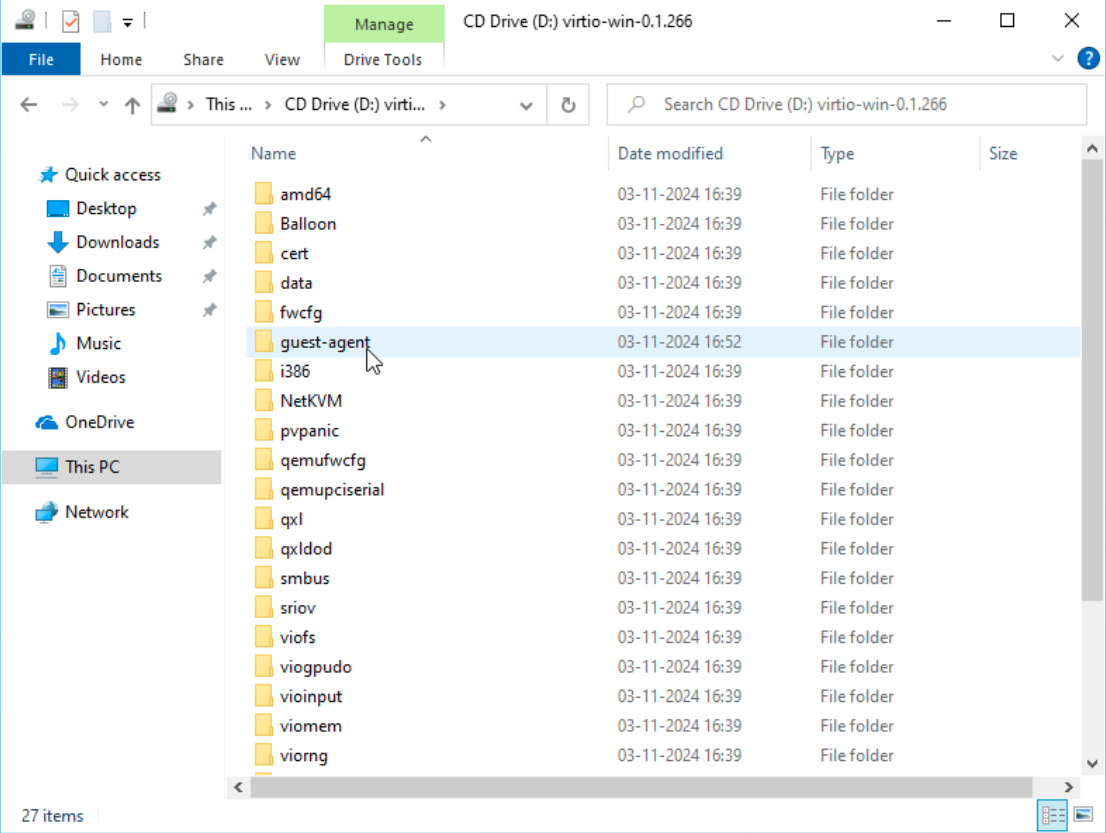This screenshot has width=1106, height=833.
Task: Open the File menu
Action: point(41,59)
